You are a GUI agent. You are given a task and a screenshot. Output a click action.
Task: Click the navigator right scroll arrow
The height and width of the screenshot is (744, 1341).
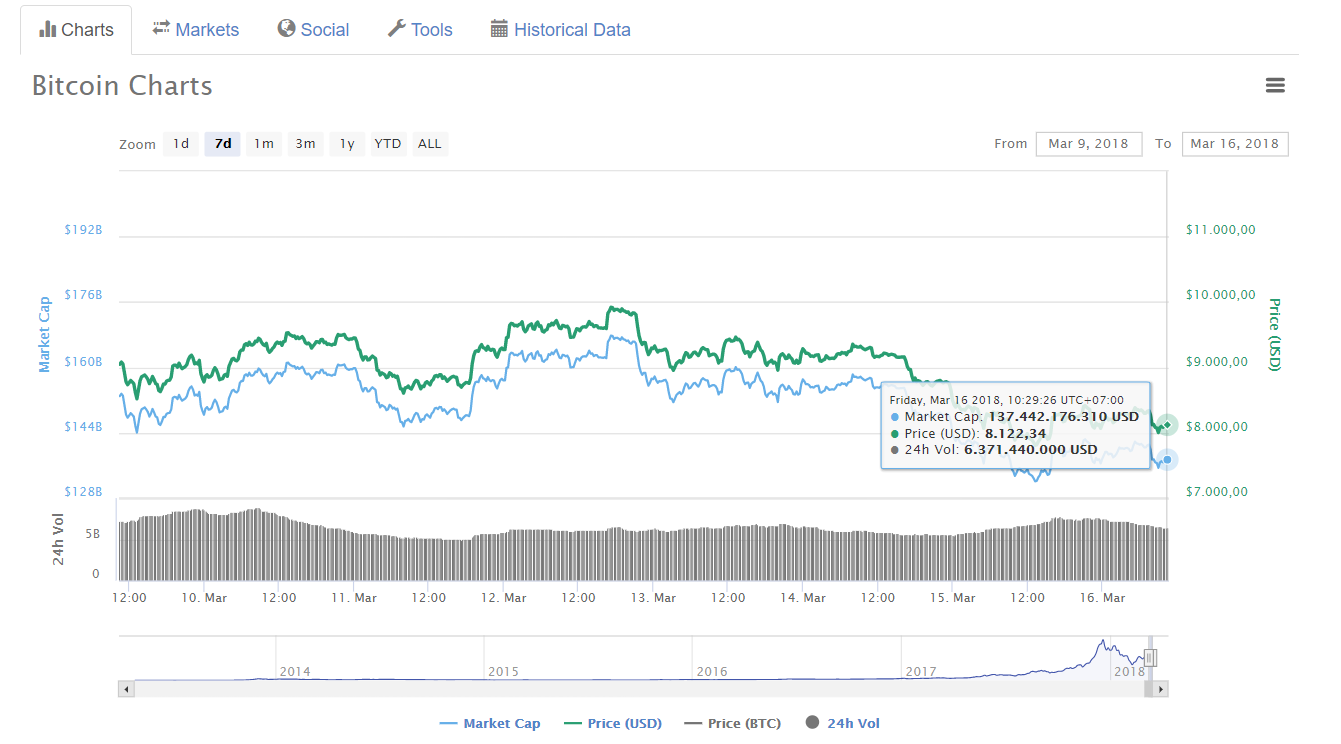click(x=1160, y=689)
